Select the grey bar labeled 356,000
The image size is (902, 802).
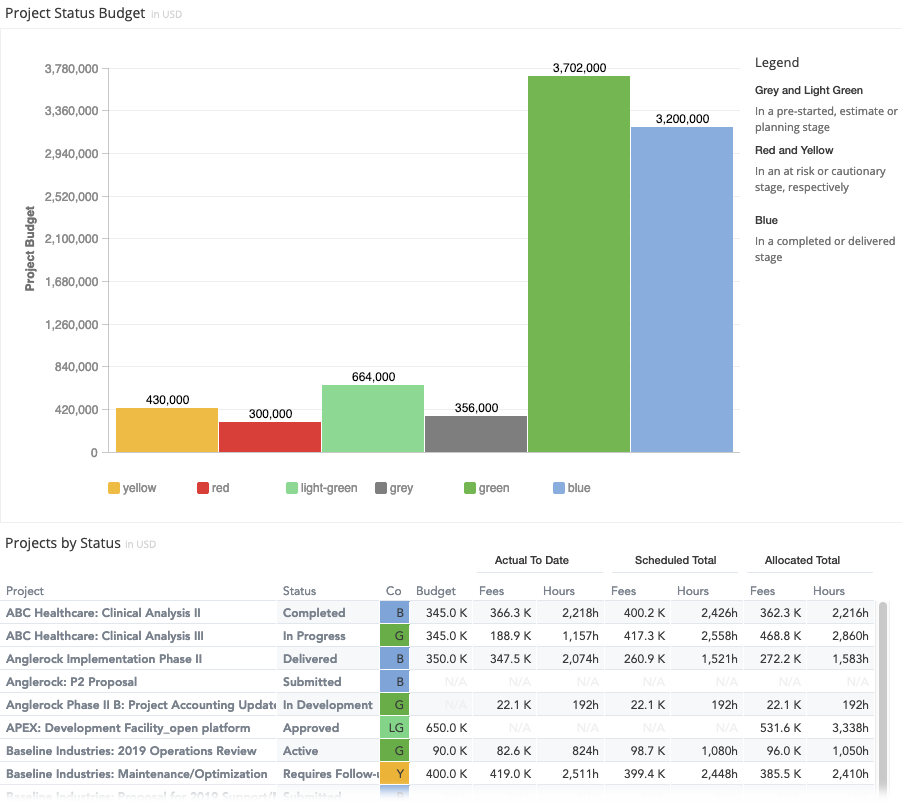click(x=476, y=434)
